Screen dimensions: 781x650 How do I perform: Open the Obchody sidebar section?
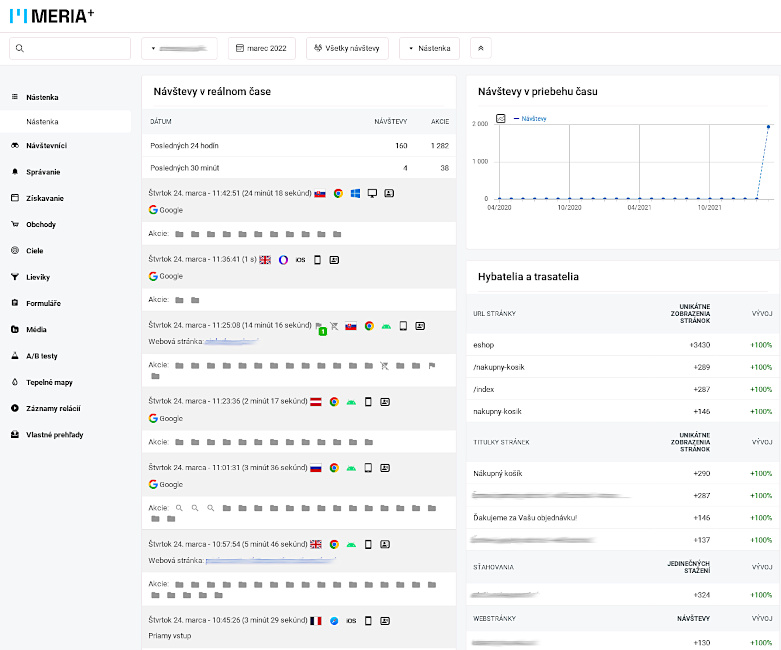coord(41,225)
